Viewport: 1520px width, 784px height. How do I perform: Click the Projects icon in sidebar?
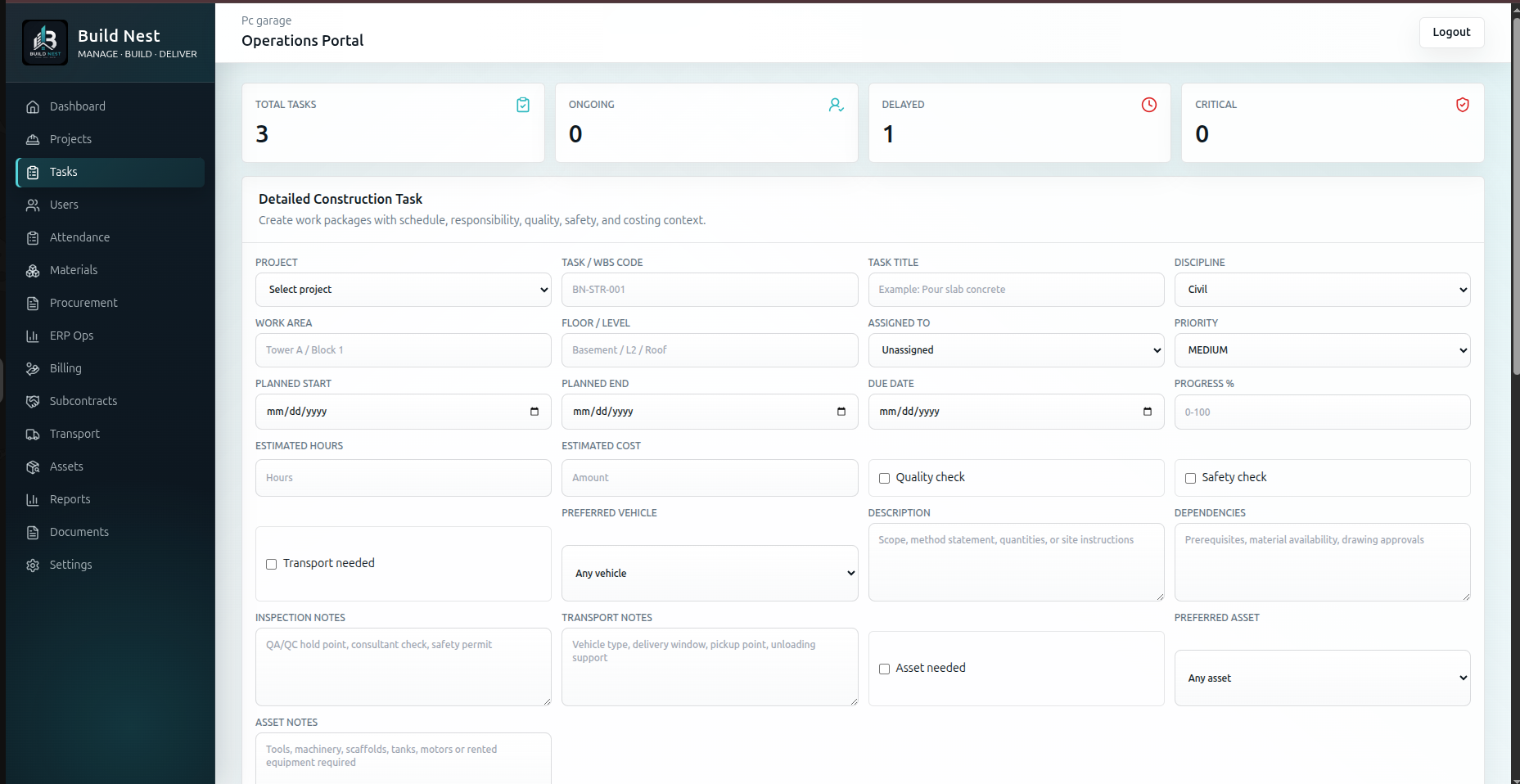[33, 139]
